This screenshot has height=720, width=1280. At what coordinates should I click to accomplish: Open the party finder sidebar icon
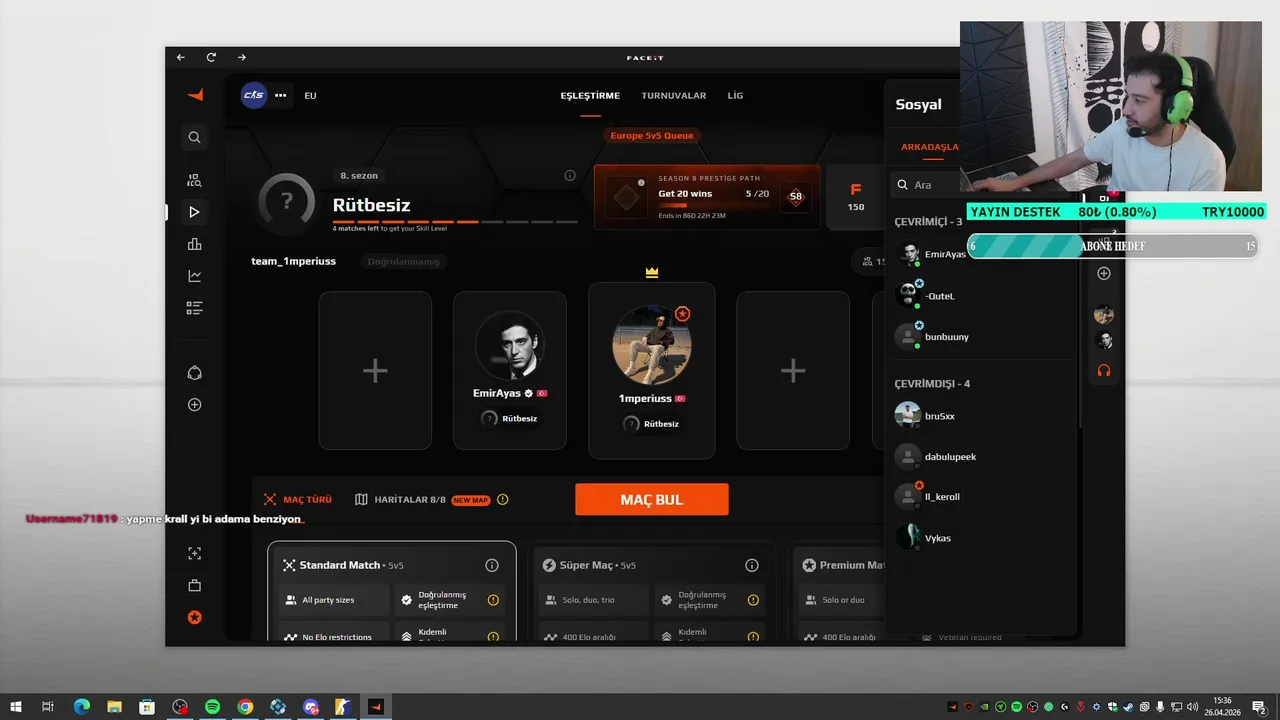(195, 181)
